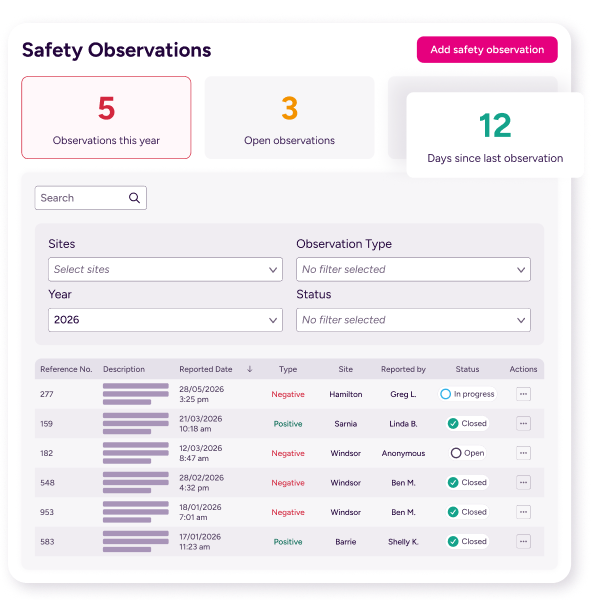Click the Anonymous reporter cell
Image resolution: width=592 pixels, height=600 pixels.
coord(403,453)
